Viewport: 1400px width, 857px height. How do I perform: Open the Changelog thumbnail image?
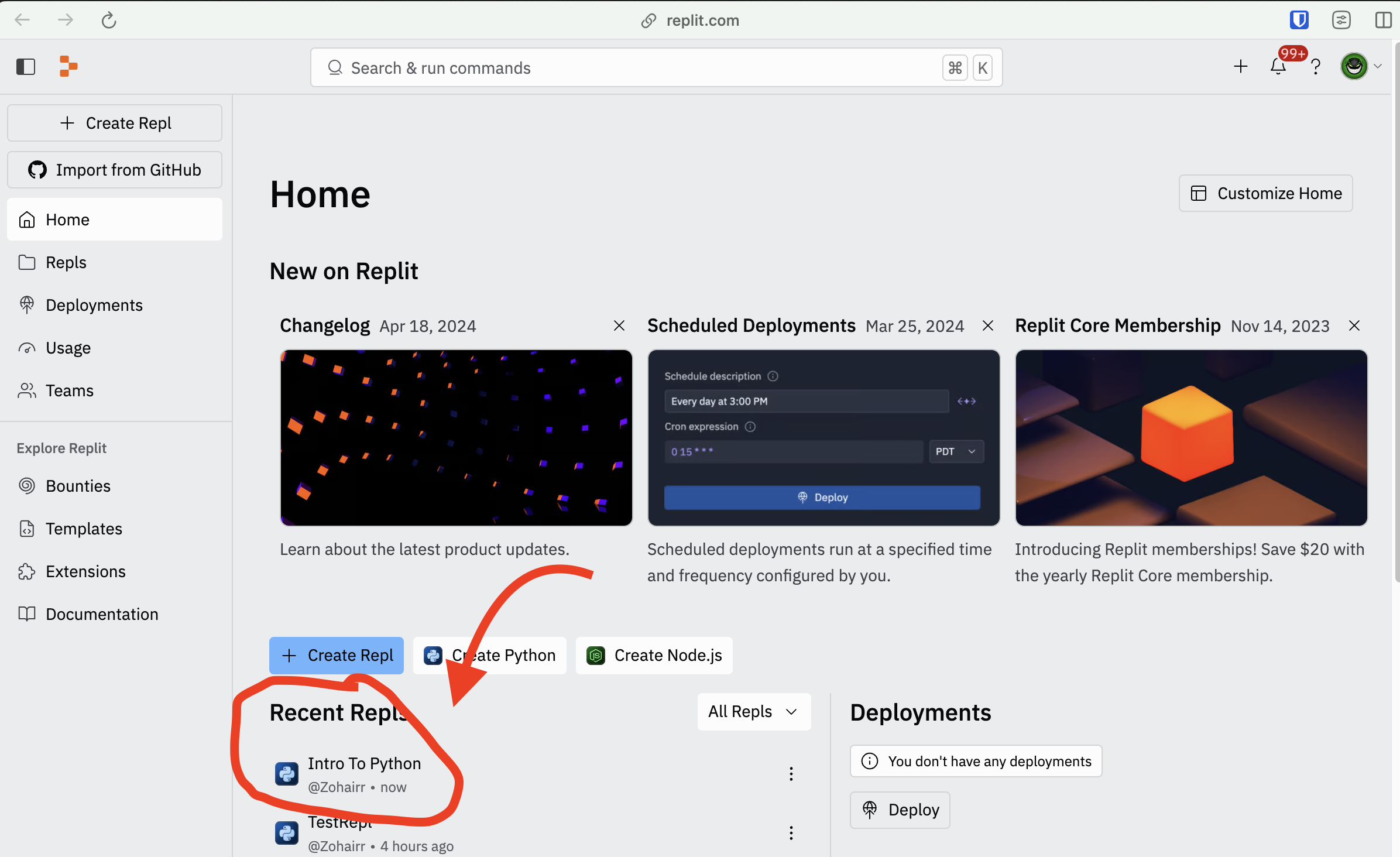[x=456, y=437]
